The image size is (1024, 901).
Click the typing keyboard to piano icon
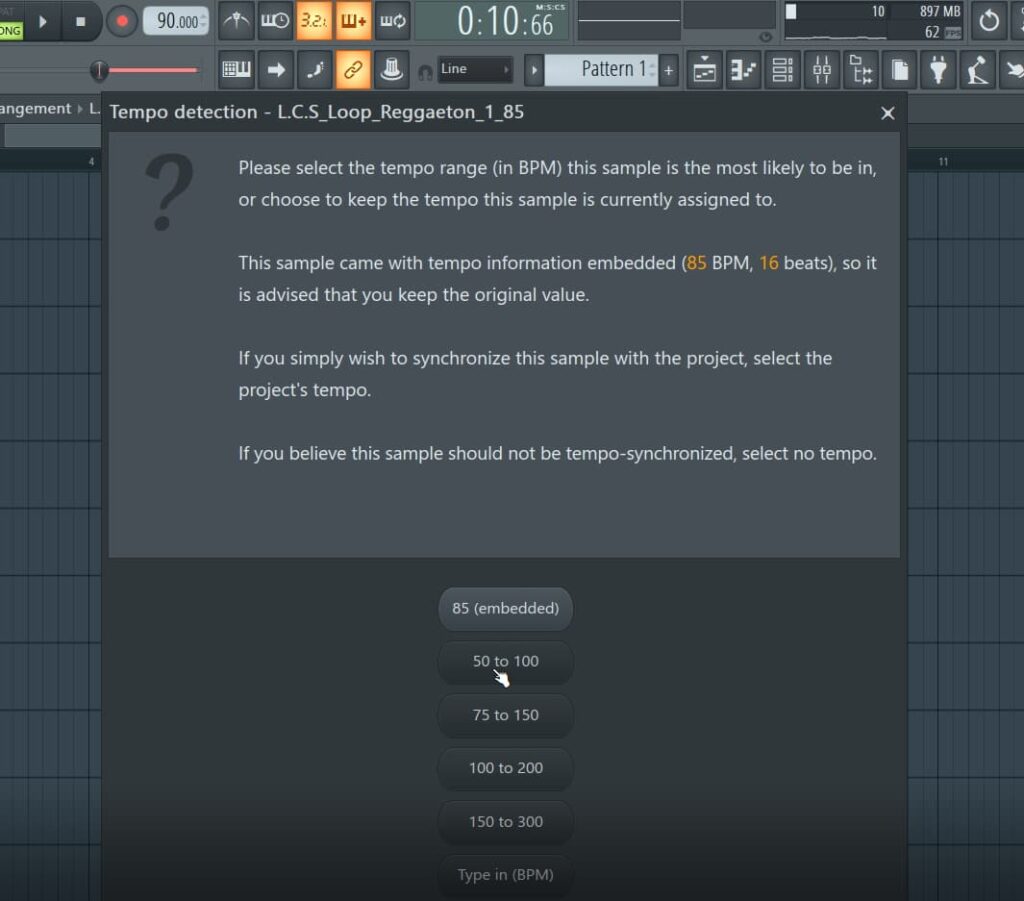[x=237, y=69]
